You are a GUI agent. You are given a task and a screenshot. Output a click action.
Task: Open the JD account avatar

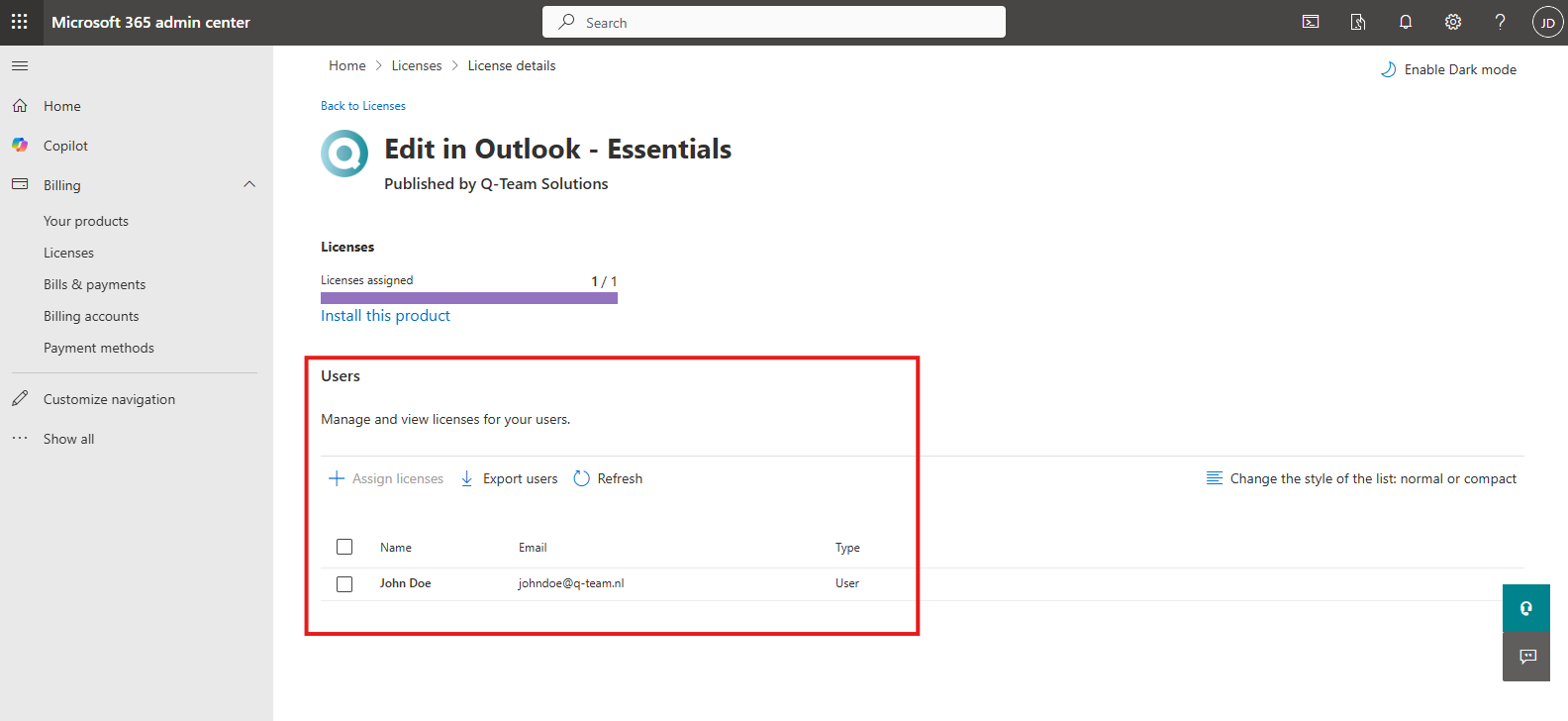[x=1547, y=22]
